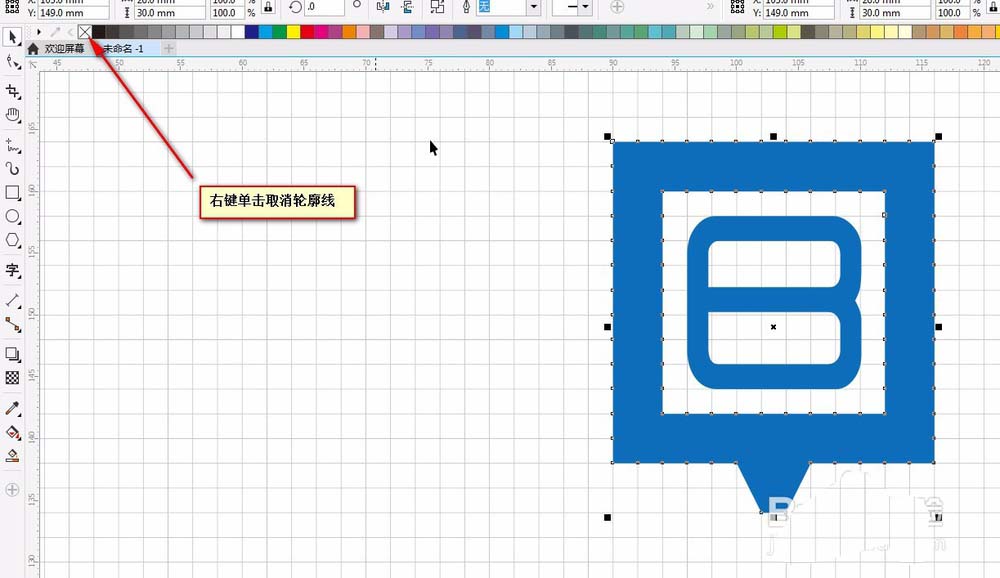Image resolution: width=1000 pixels, height=578 pixels.
Task: Select the Interactive Fill bucket tool
Action: coord(12,433)
